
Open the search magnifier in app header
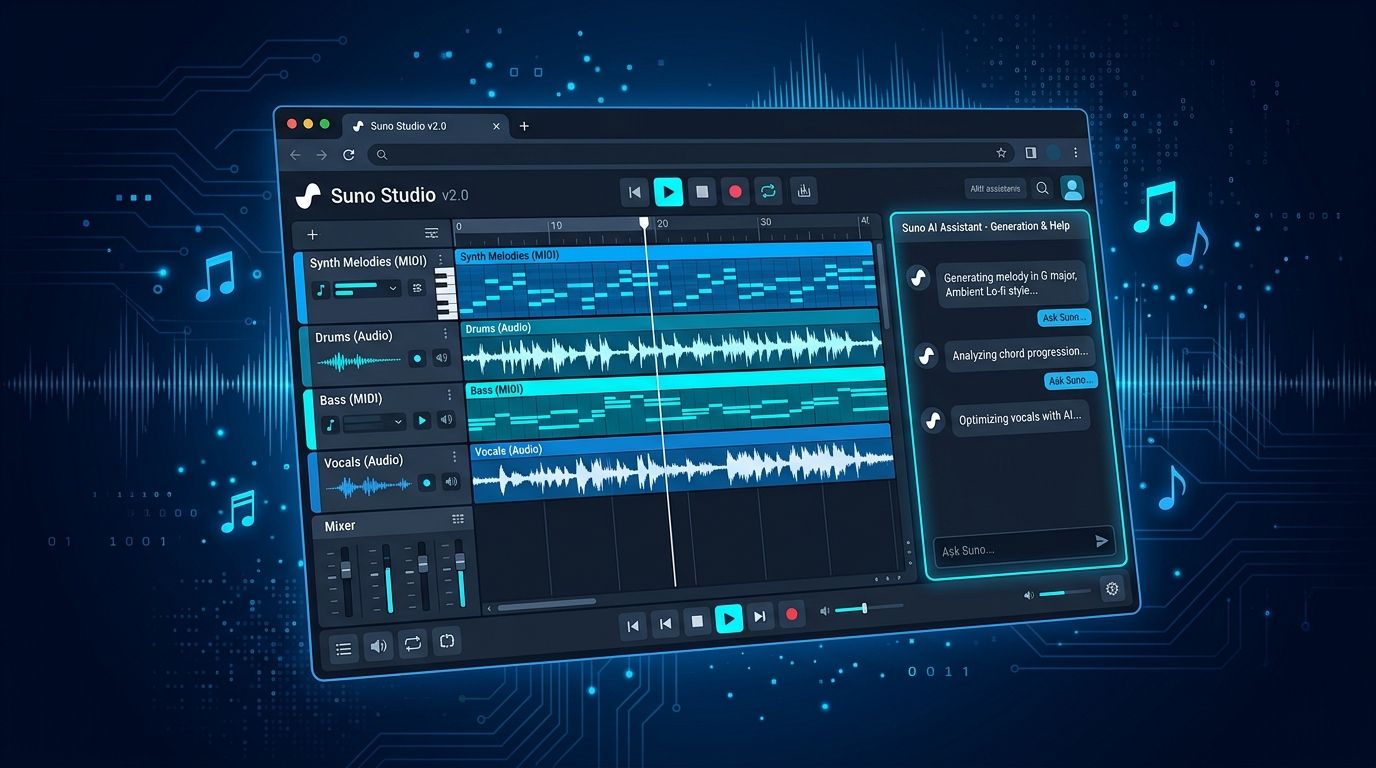coord(1042,188)
